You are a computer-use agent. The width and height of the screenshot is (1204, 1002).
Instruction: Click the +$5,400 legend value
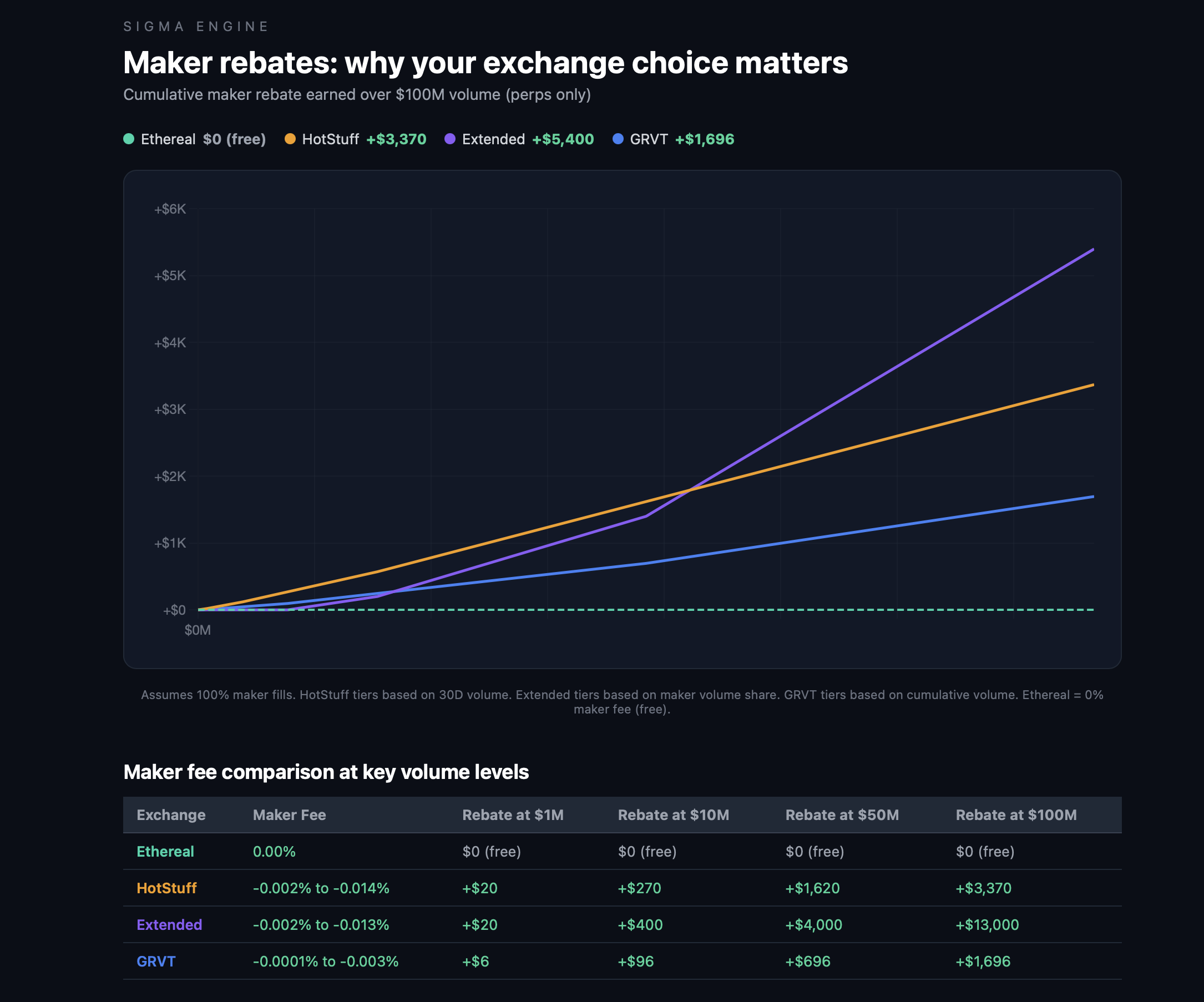[x=563, y=139]
